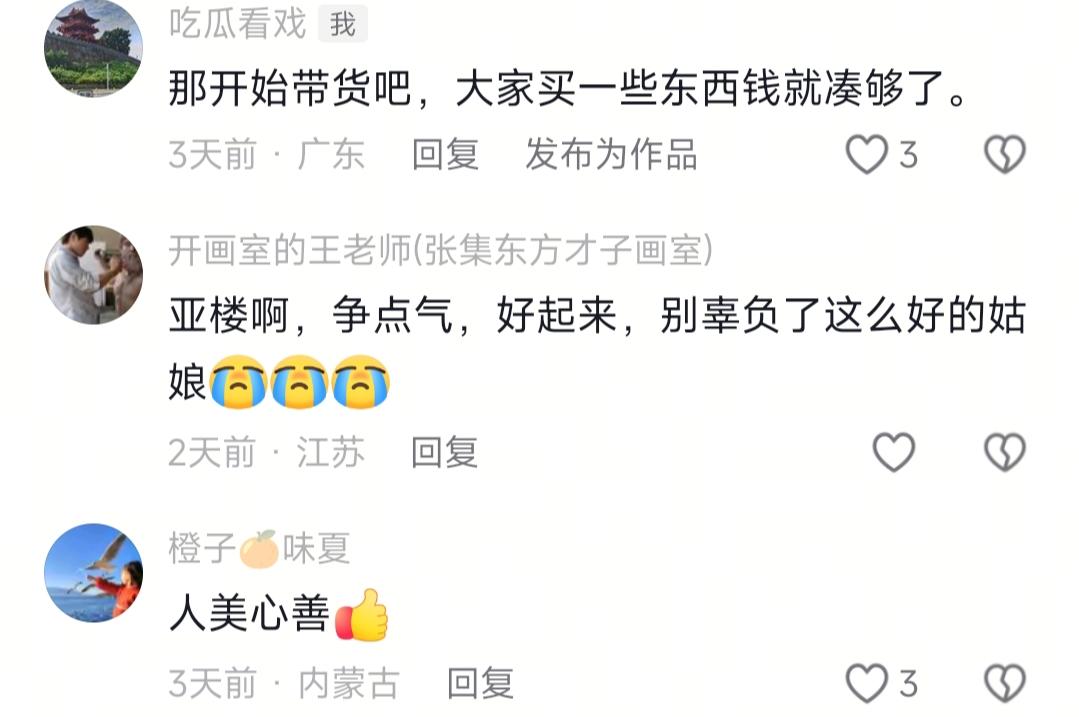The width and height of the screenshot is (1079, 717).
Task: Dislike the 吃瓜看戏 comment with broken heart
Action: click(x=1005, y=154)
